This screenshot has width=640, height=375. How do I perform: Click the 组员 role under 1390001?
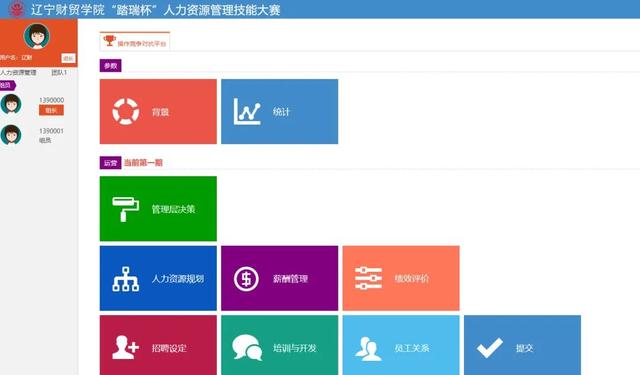click(45, 140)
